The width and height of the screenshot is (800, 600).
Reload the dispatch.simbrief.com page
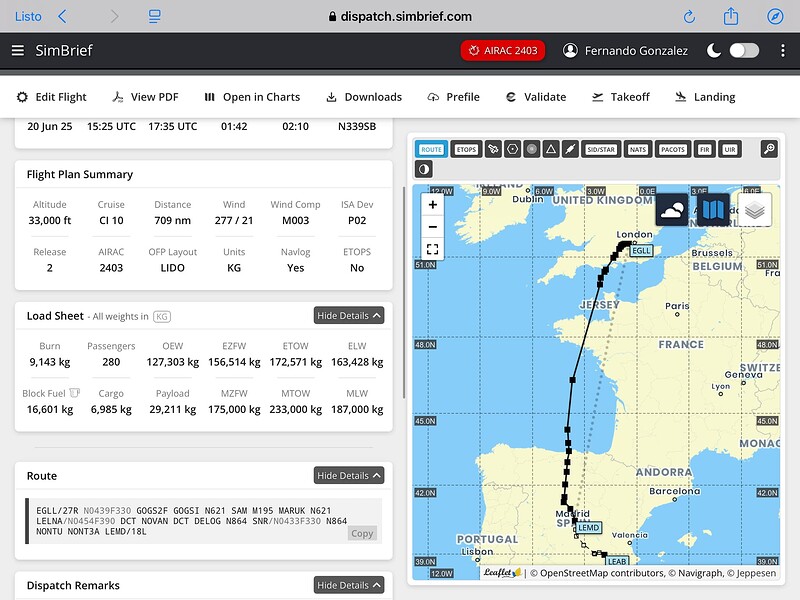(x=689, y=17)
